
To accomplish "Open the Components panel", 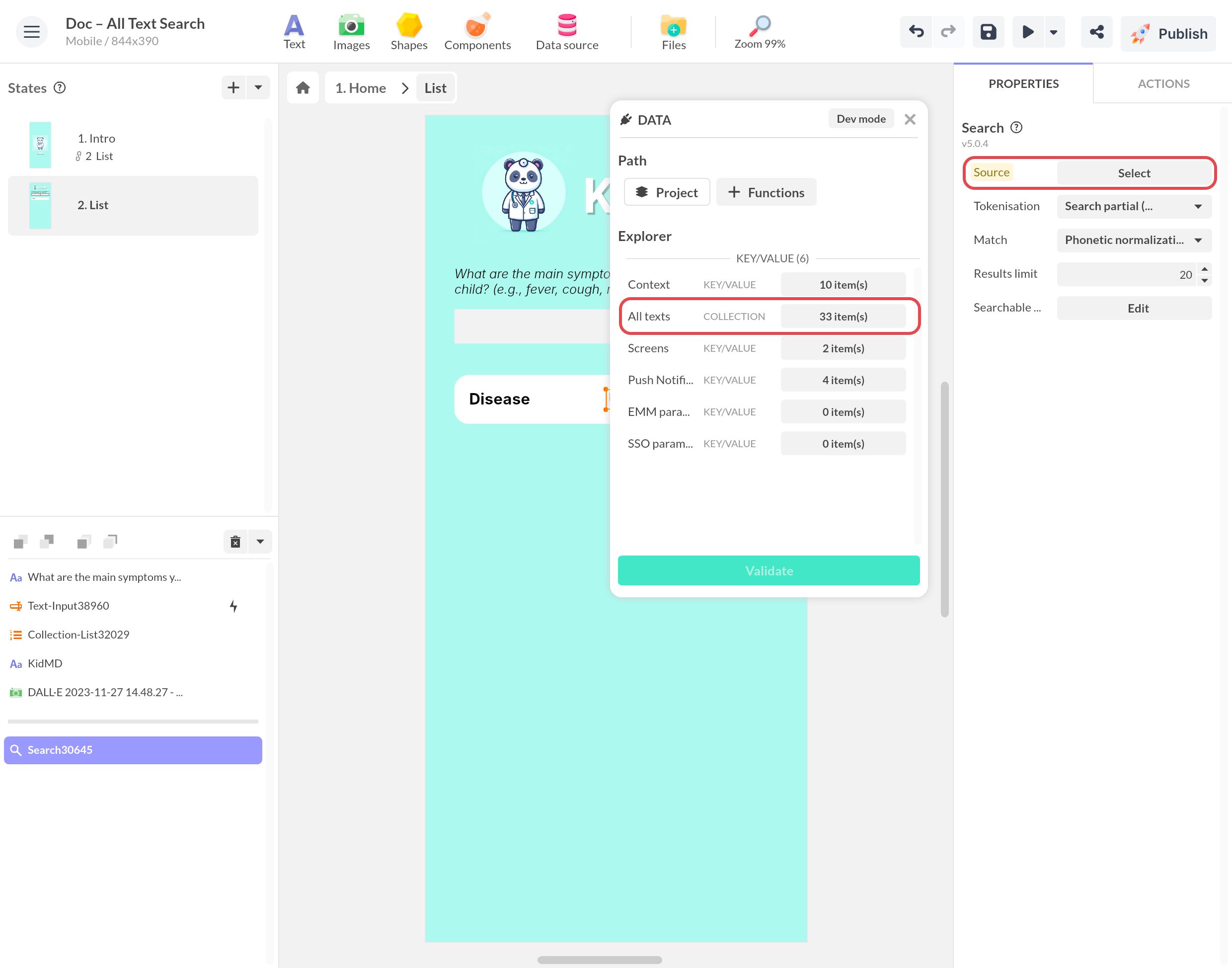I will click(x=477, y=32).
